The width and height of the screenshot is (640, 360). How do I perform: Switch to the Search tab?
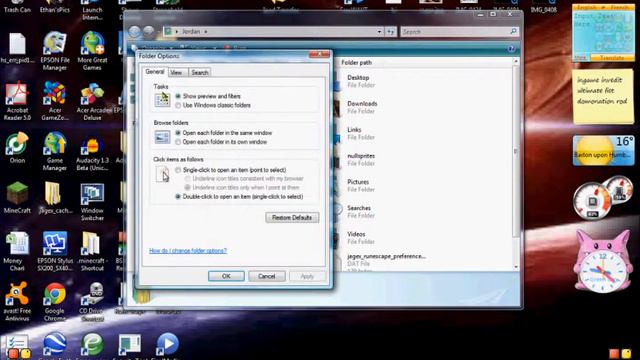(200, 73)
